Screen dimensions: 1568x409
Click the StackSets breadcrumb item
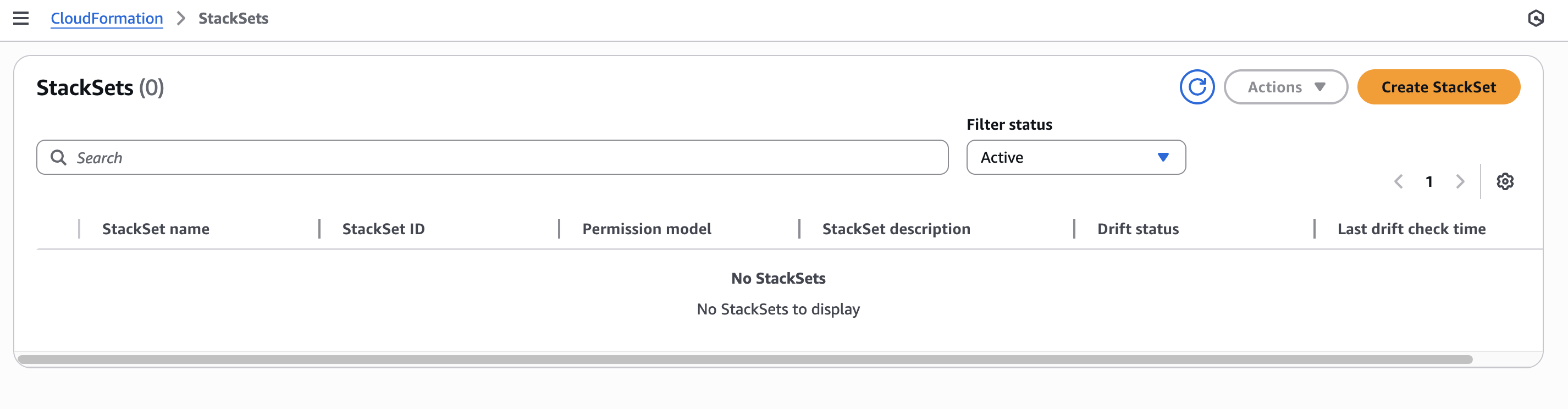pos(233,18)
